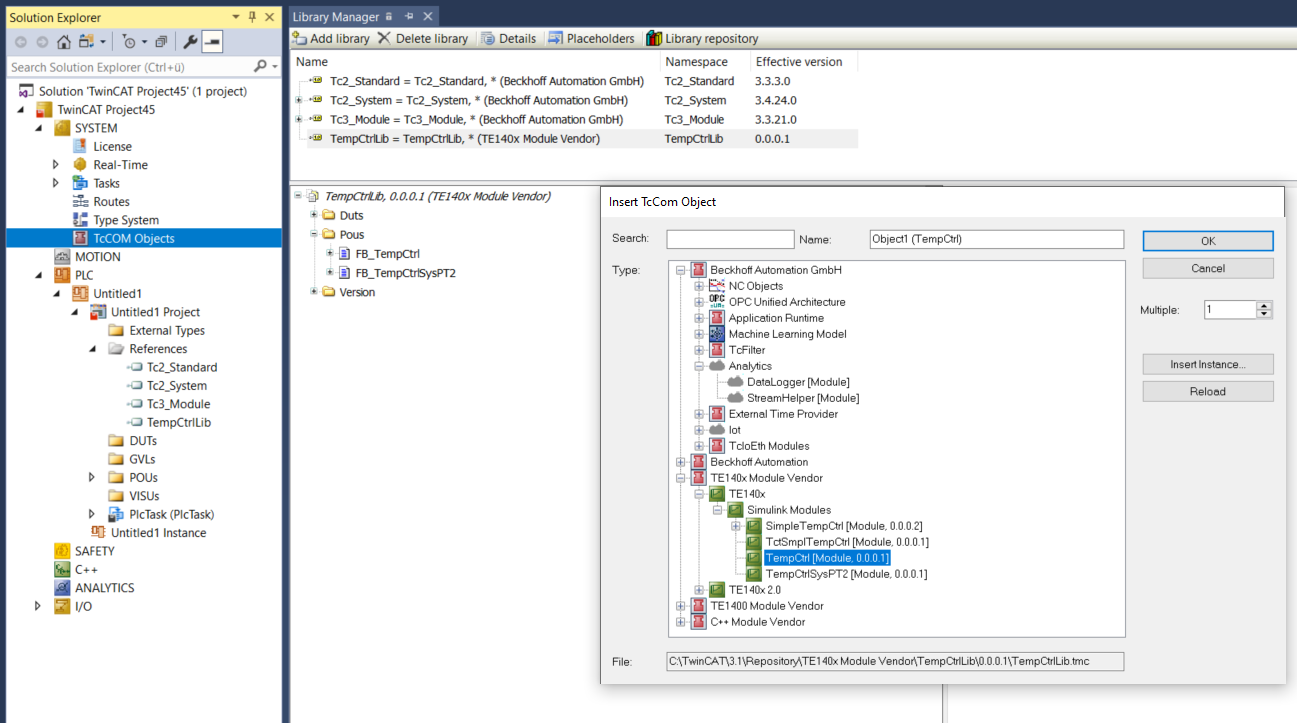The width and height of the screenshot is (1297, 723).
Task: Toggle the Show All Files button in Solution Explorer
Action: point(212,42)
